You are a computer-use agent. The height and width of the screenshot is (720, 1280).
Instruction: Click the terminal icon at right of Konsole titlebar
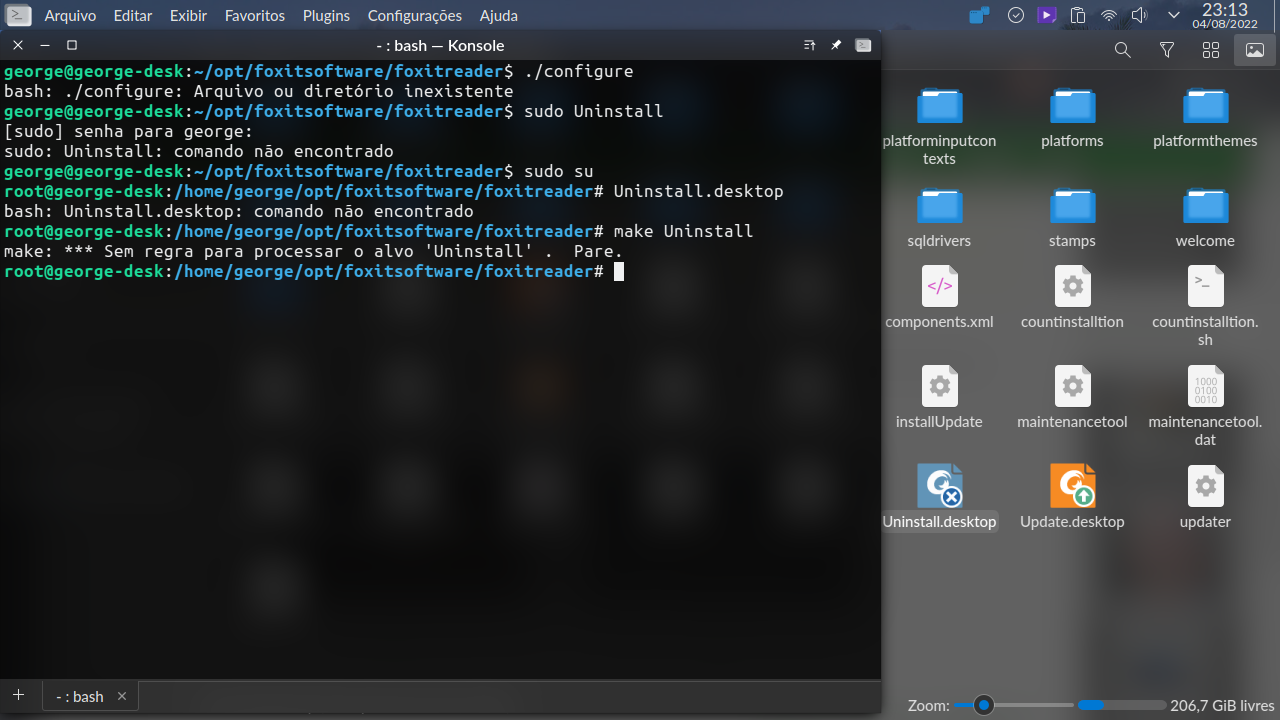(x=863, y=45)
